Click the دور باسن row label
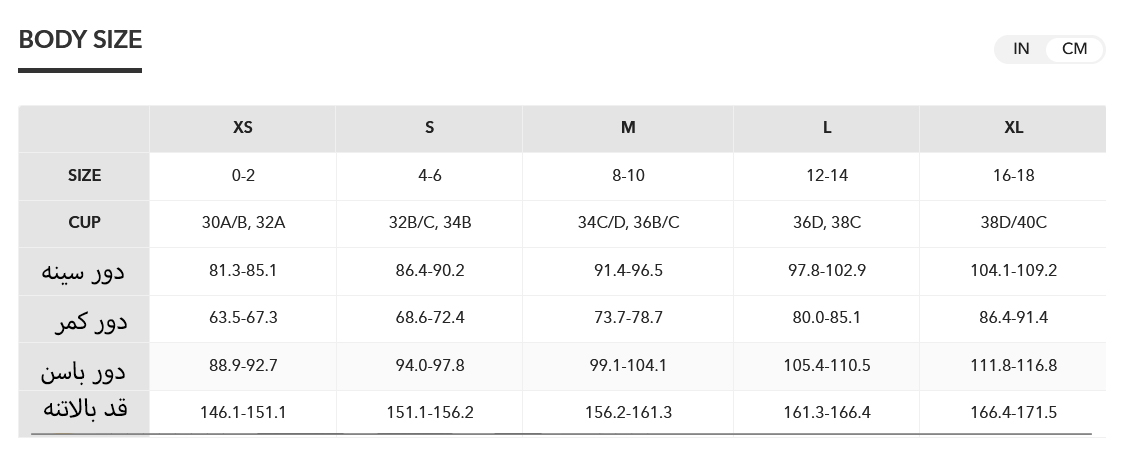Viewport: 1124px width, 454px height. pos(83,371)
